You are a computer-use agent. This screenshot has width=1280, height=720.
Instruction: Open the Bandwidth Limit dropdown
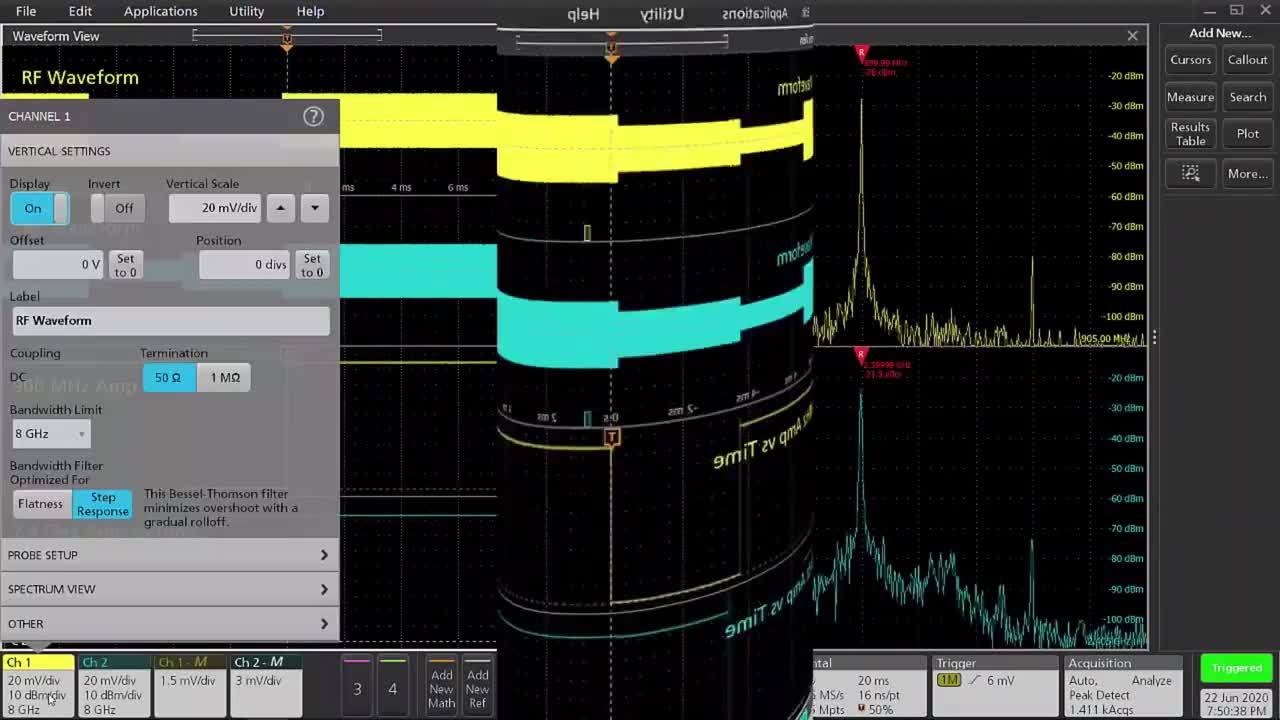pos(50,434)
